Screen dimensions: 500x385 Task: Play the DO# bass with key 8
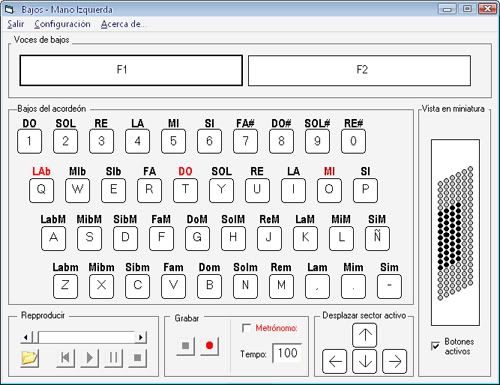tap(282, 141)
